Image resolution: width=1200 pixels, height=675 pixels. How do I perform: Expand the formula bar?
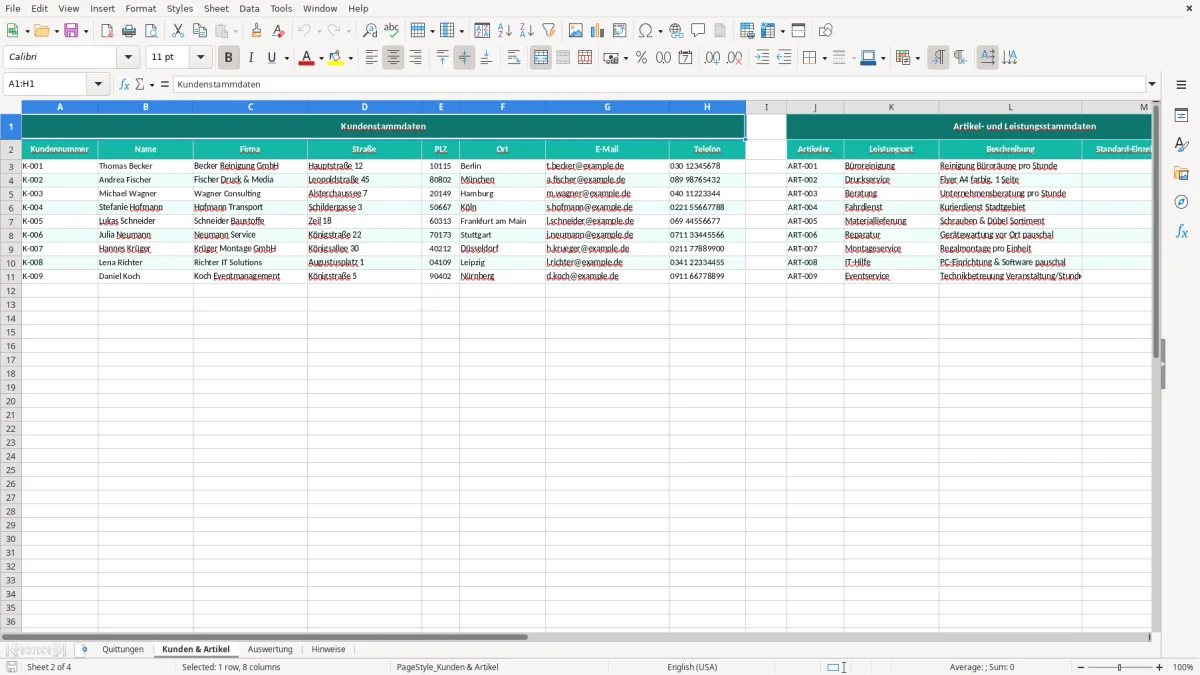click(x=1152, y=84)
